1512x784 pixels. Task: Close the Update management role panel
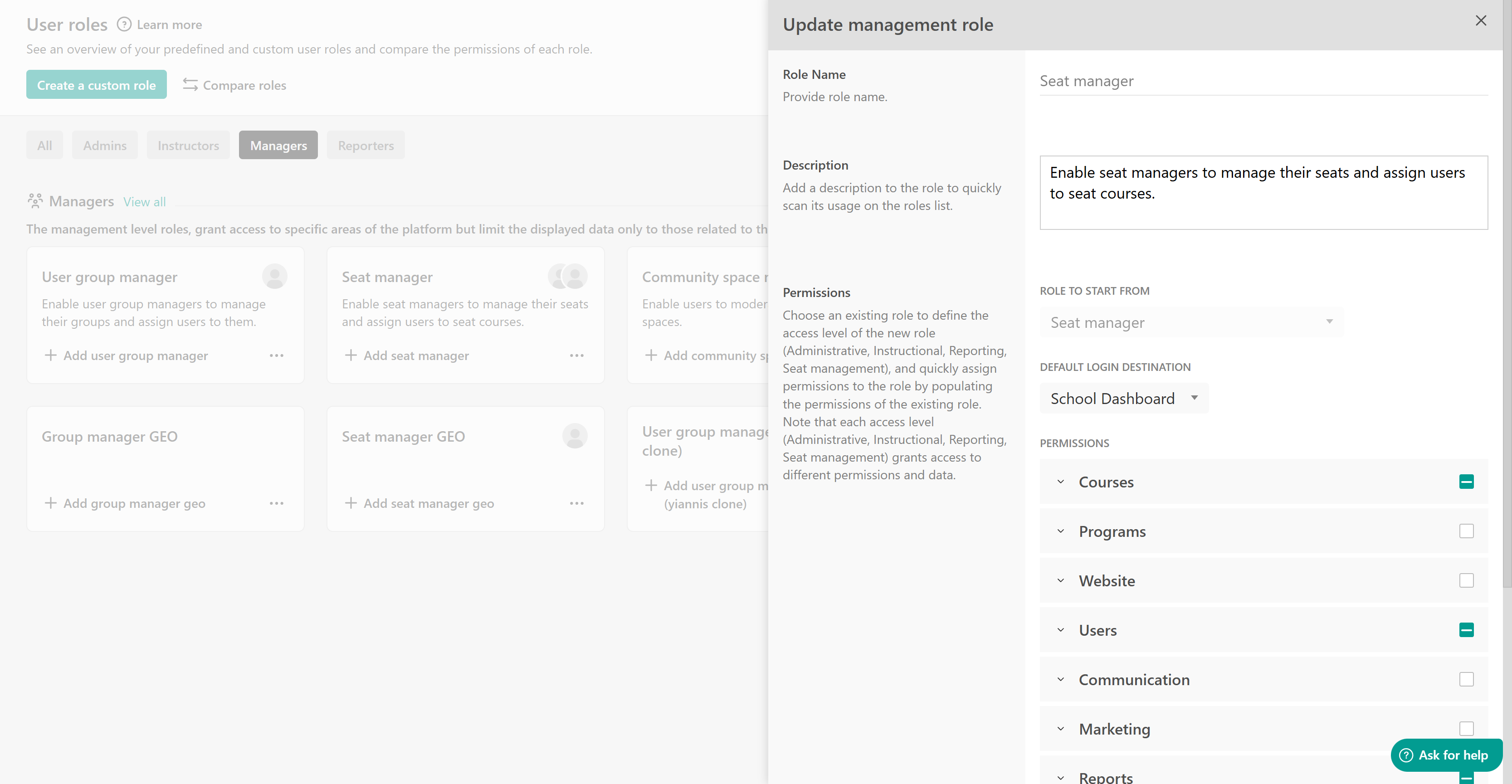click(1480, 21)
